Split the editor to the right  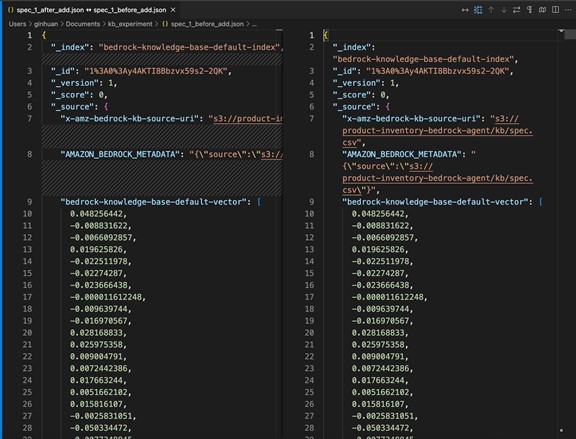(x=555, y=10)
